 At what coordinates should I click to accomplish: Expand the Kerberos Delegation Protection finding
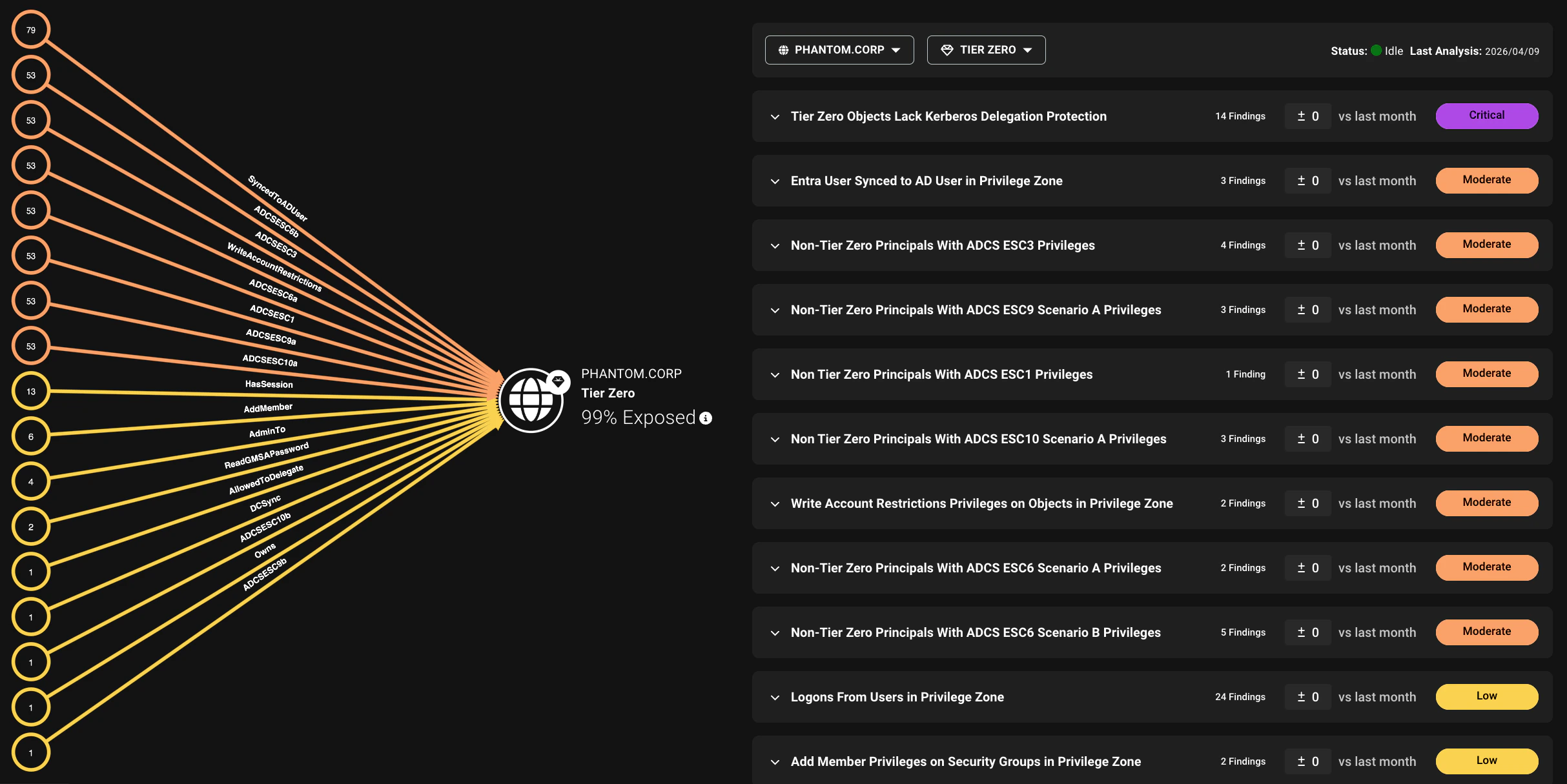[775, 117]
